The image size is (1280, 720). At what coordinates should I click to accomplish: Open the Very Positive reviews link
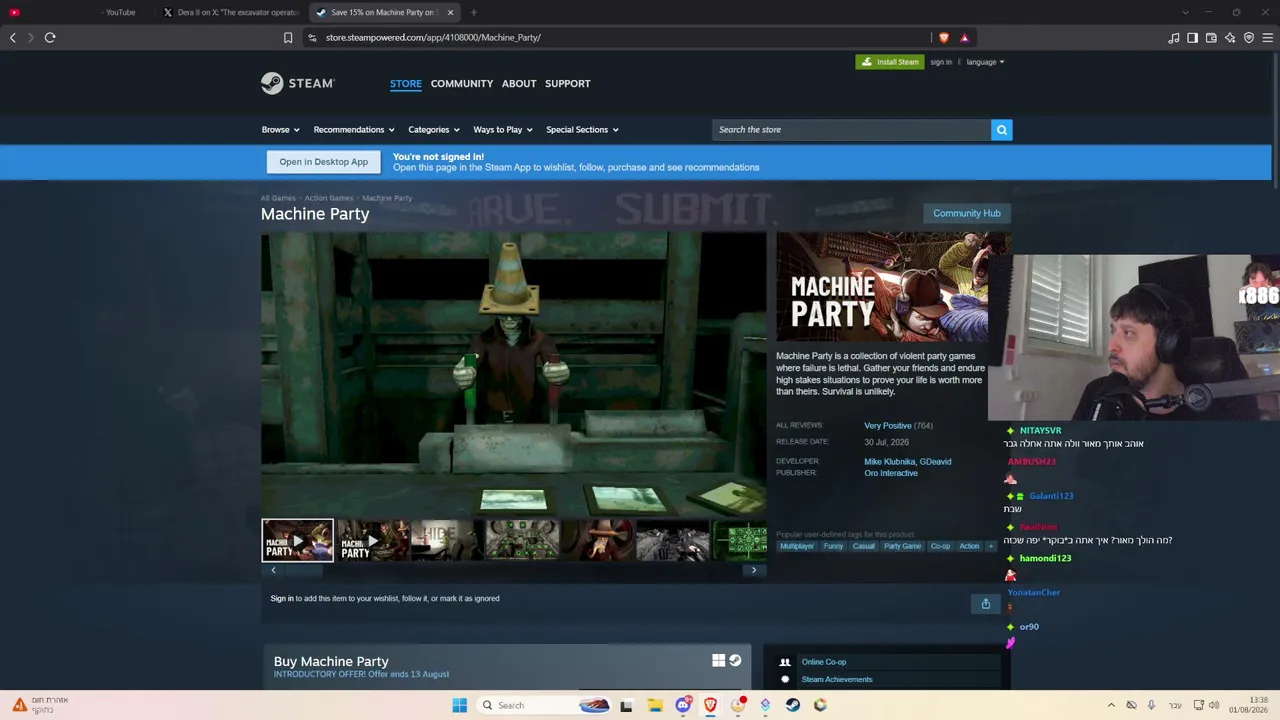coord(888,426)
